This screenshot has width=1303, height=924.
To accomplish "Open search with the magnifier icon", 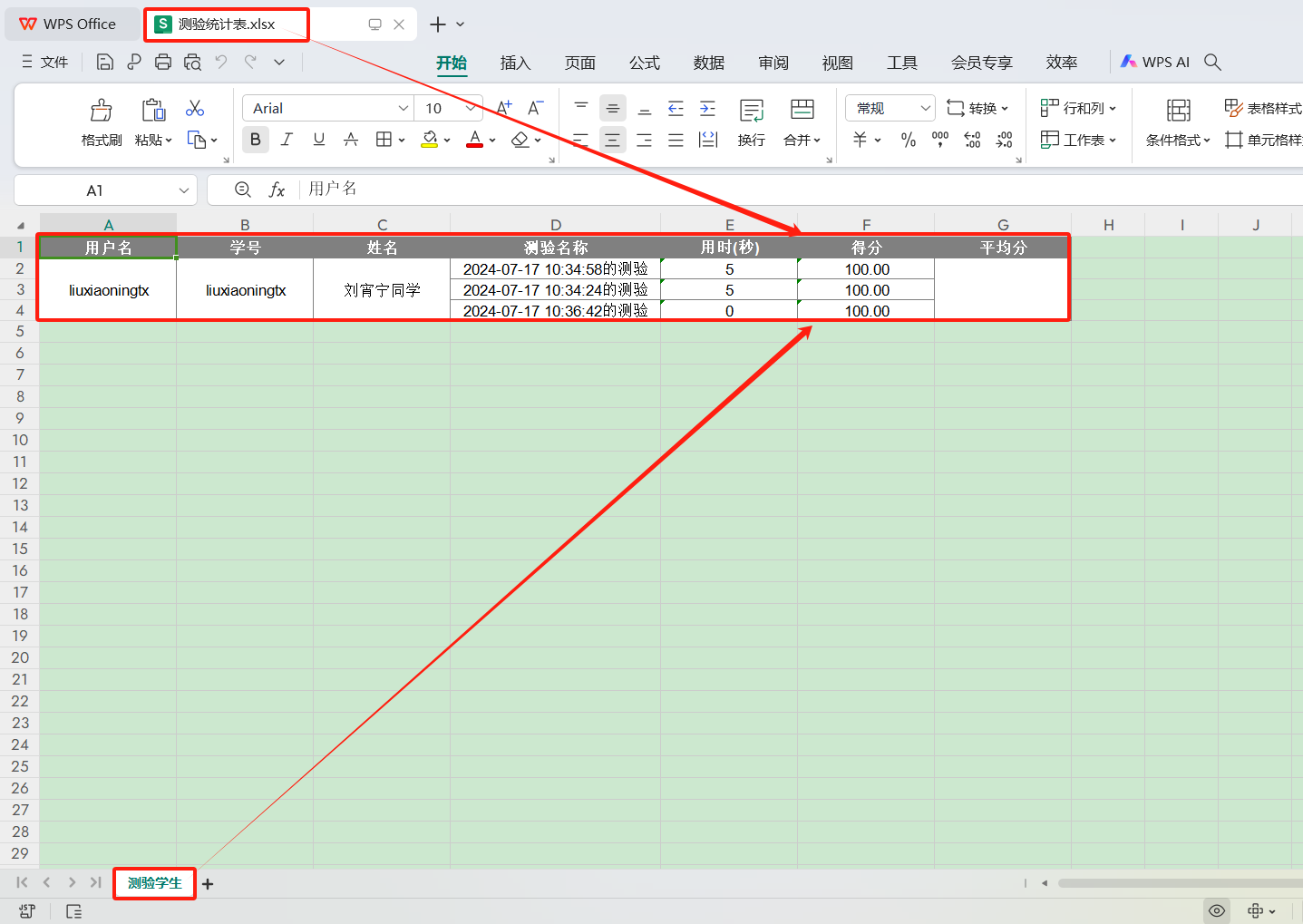I will click(x=1212, y=62).
